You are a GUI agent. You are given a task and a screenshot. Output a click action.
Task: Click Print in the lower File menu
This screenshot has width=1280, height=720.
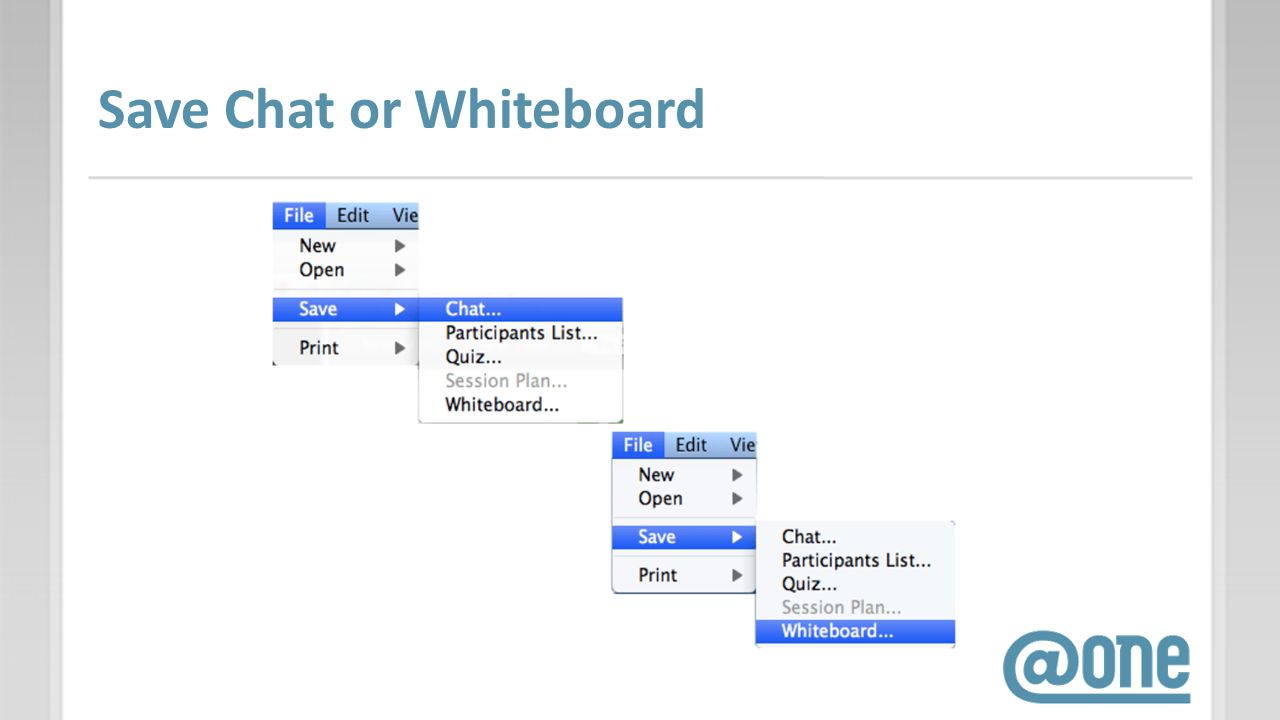(657, 575)
